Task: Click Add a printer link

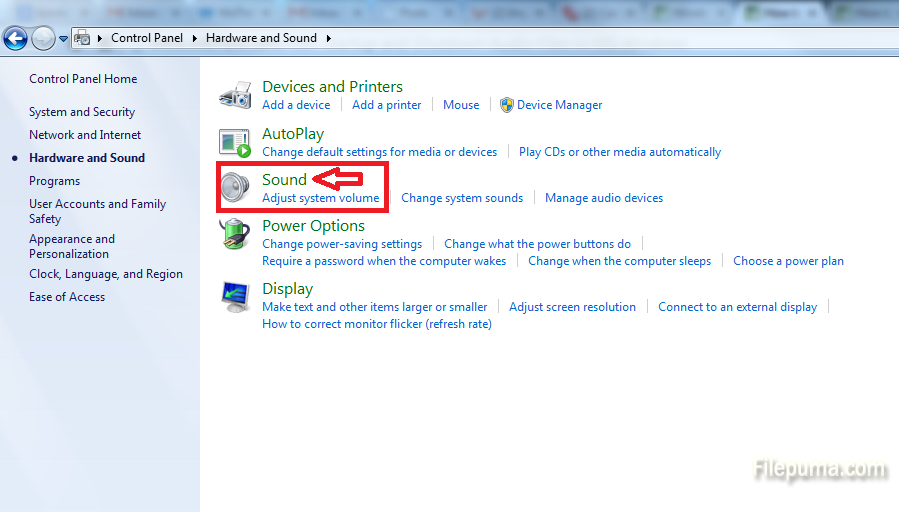Action: point(386,105)
